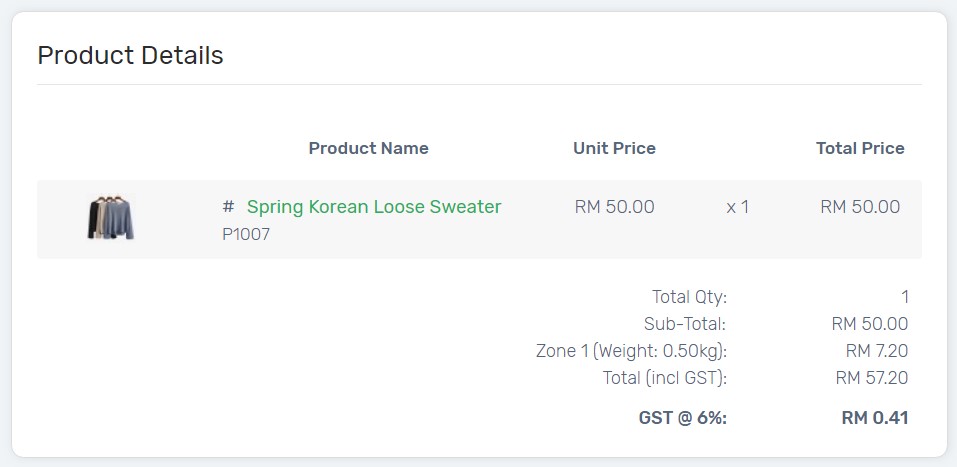957x467 pixels.
Task: Click the Product Details heading
Action: (131, 55)
